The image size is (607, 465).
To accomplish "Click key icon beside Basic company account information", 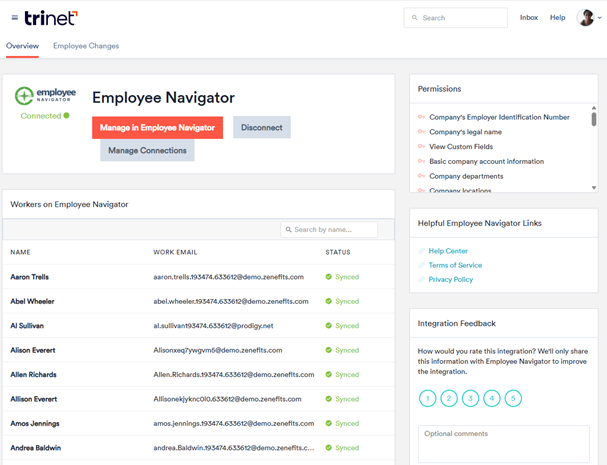I will pyautogui.click(x=422, y=161).
